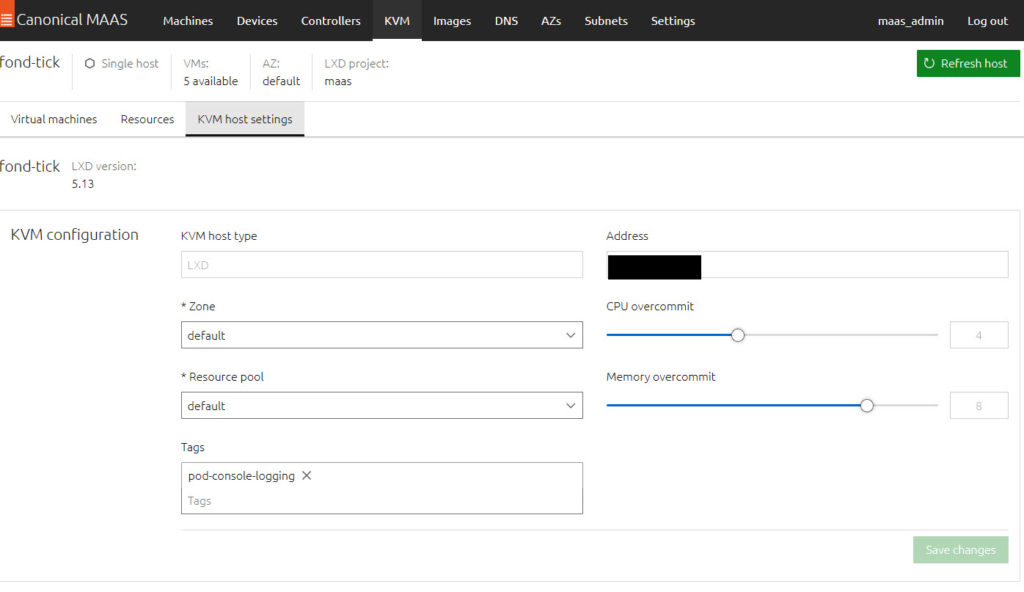Viewport: 1024px width, 592px height.
Task: Click the Memory overcommit value field
Action: 979,406
